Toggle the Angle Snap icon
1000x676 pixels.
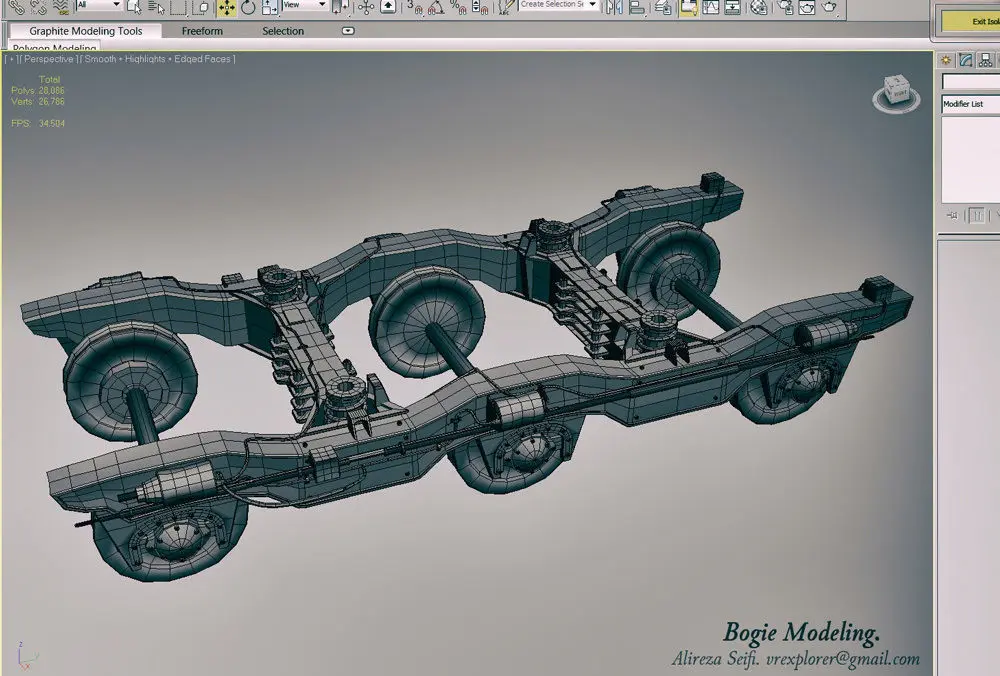click(x=436, y=7)
